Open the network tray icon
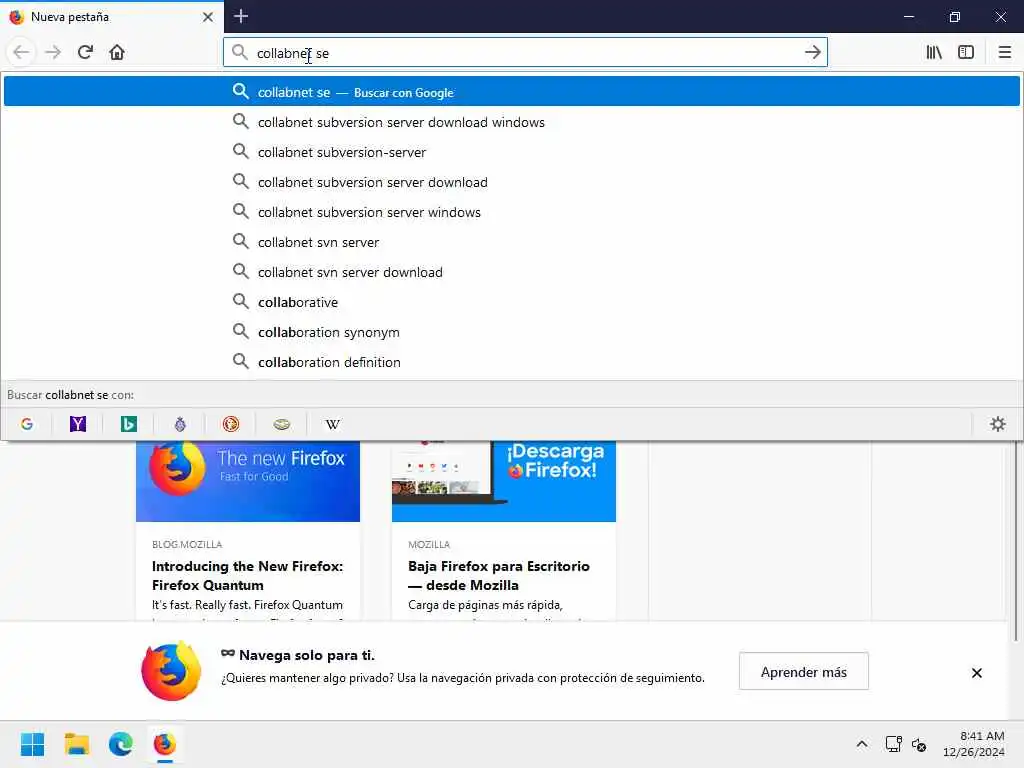1024x768 pixels. point(893,744)
